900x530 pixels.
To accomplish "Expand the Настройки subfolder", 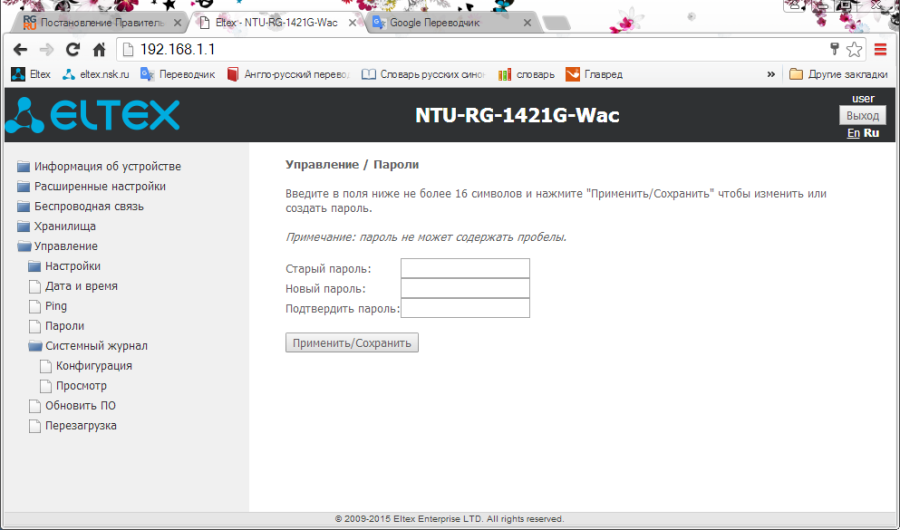I will point(64,266).
